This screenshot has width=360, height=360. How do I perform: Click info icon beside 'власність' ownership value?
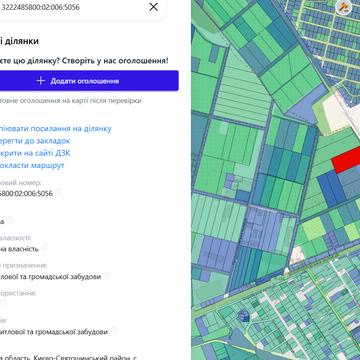pos(45,247)
